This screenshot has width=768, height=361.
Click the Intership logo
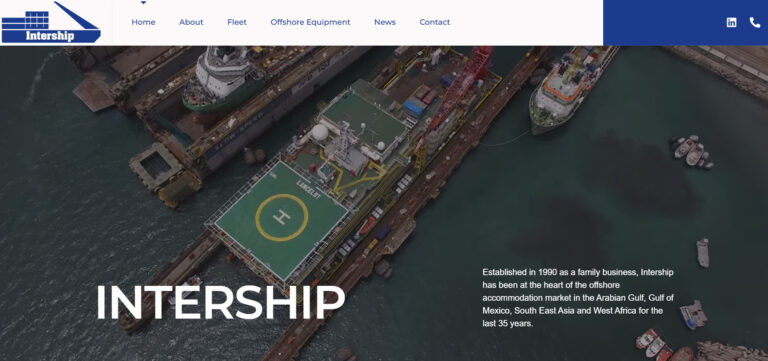[x=51, y=22]
